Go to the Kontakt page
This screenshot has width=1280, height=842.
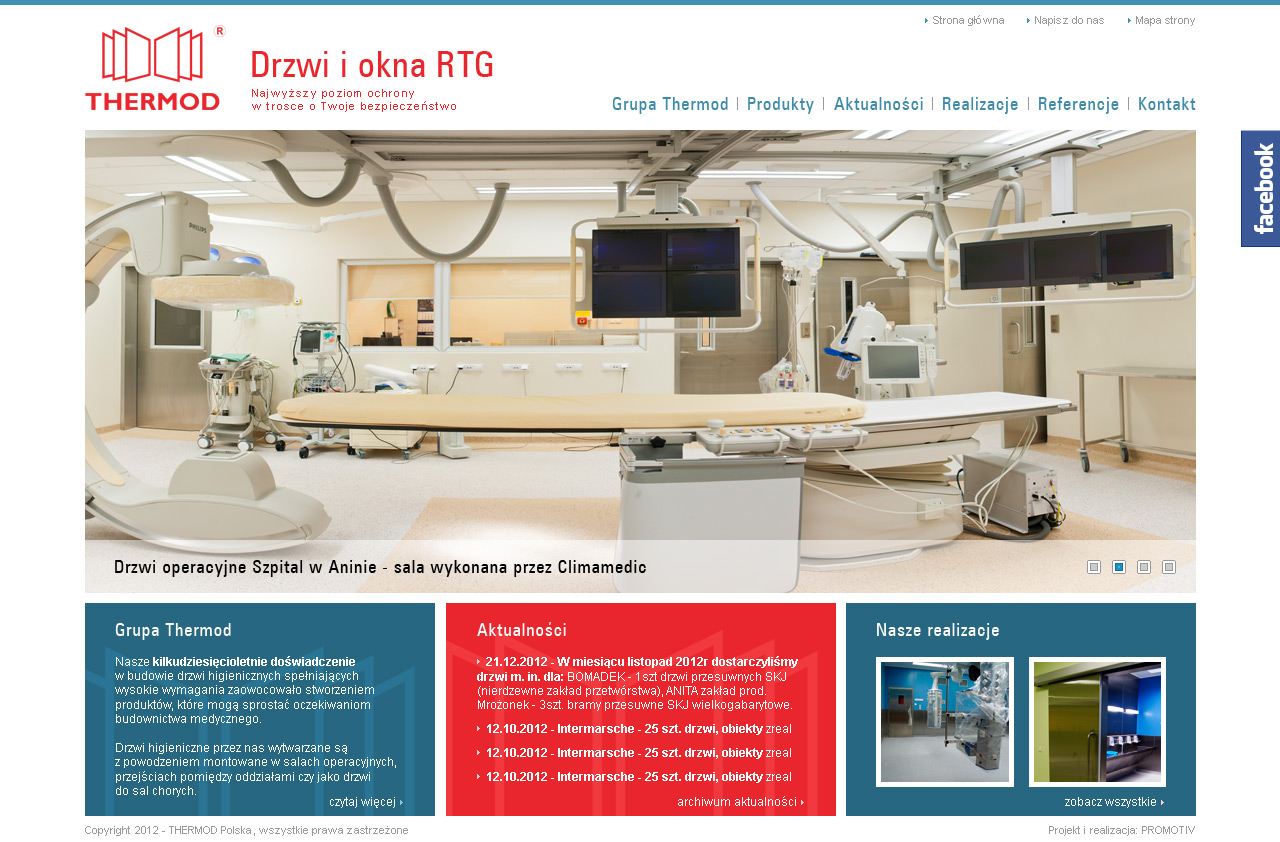click(1166, 104)
